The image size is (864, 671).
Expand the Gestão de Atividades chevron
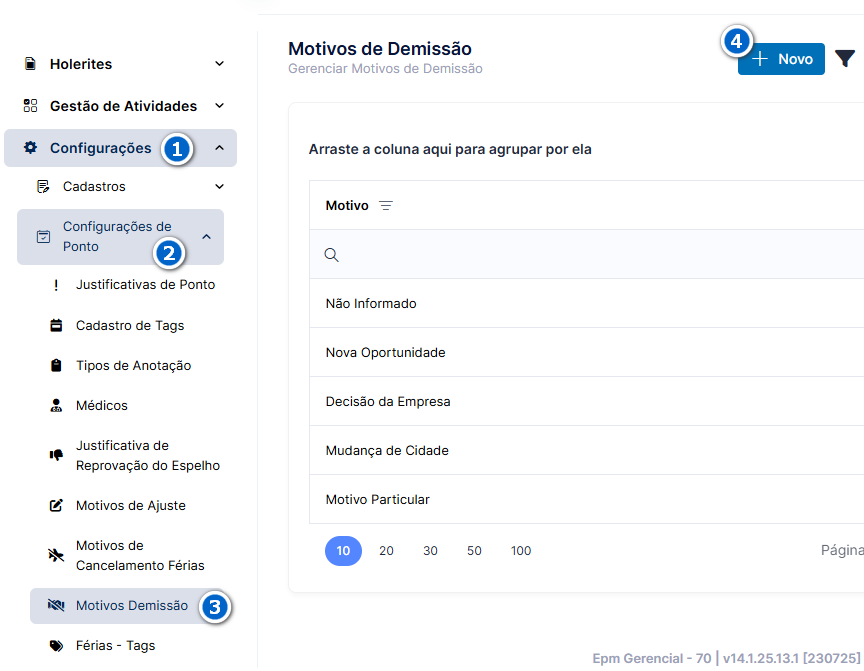pyautogui.click(x=219, y=106)
